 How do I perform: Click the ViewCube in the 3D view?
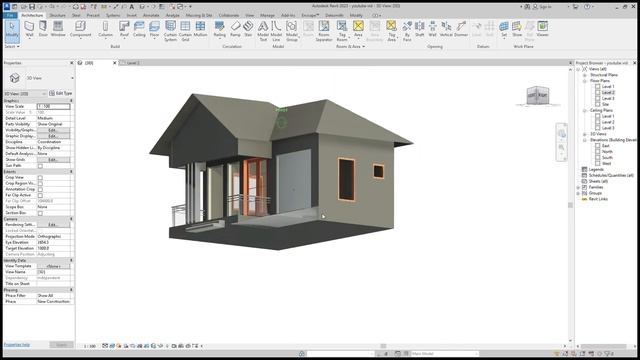pyautogui.click(x=538, y=96)
